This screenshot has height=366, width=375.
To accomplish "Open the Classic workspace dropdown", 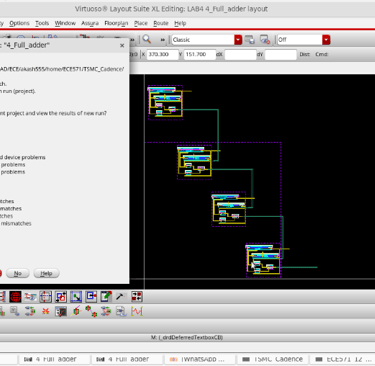I will [207, 40].
